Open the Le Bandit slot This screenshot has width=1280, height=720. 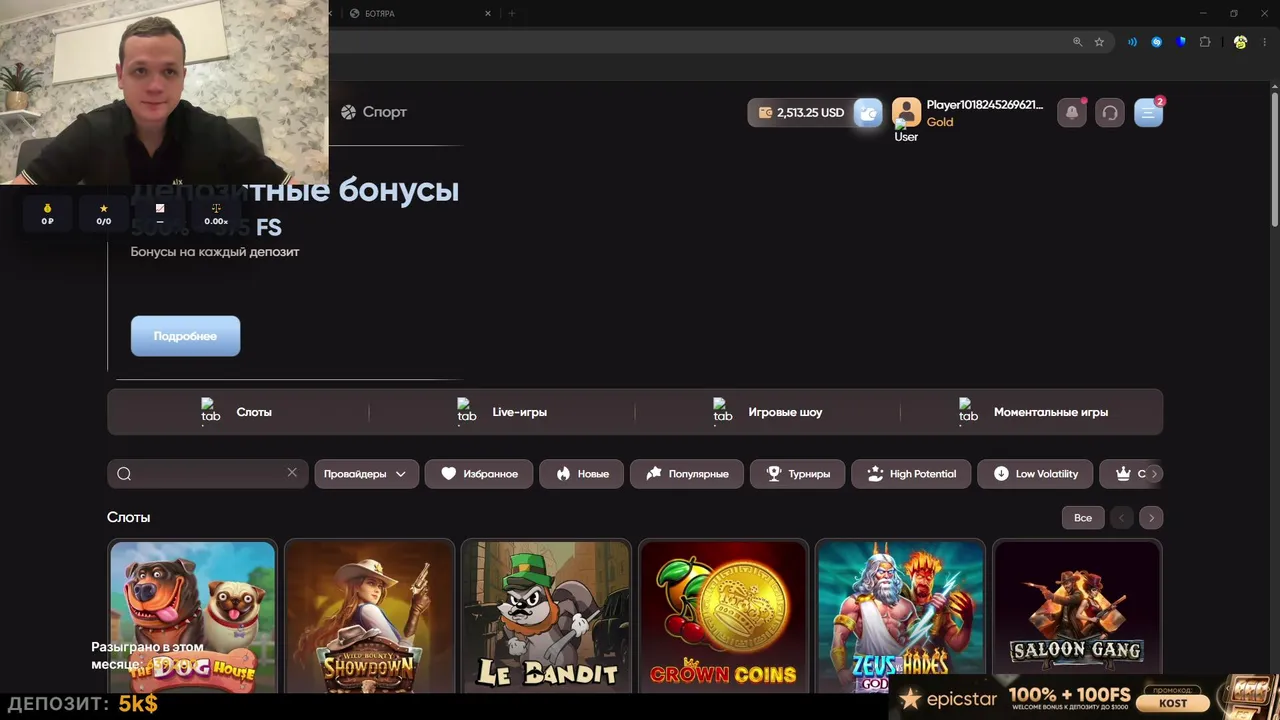pos(546,616)
